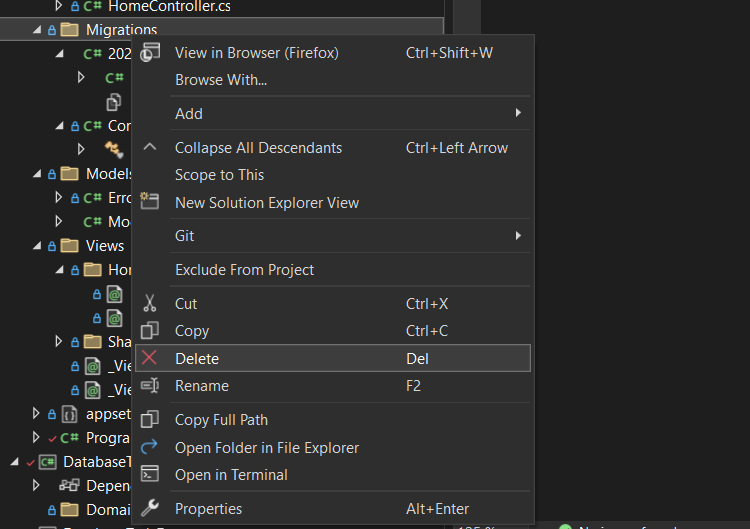Select Scope to This menu entry
750x529 pixels.
[x=219, y=175]
